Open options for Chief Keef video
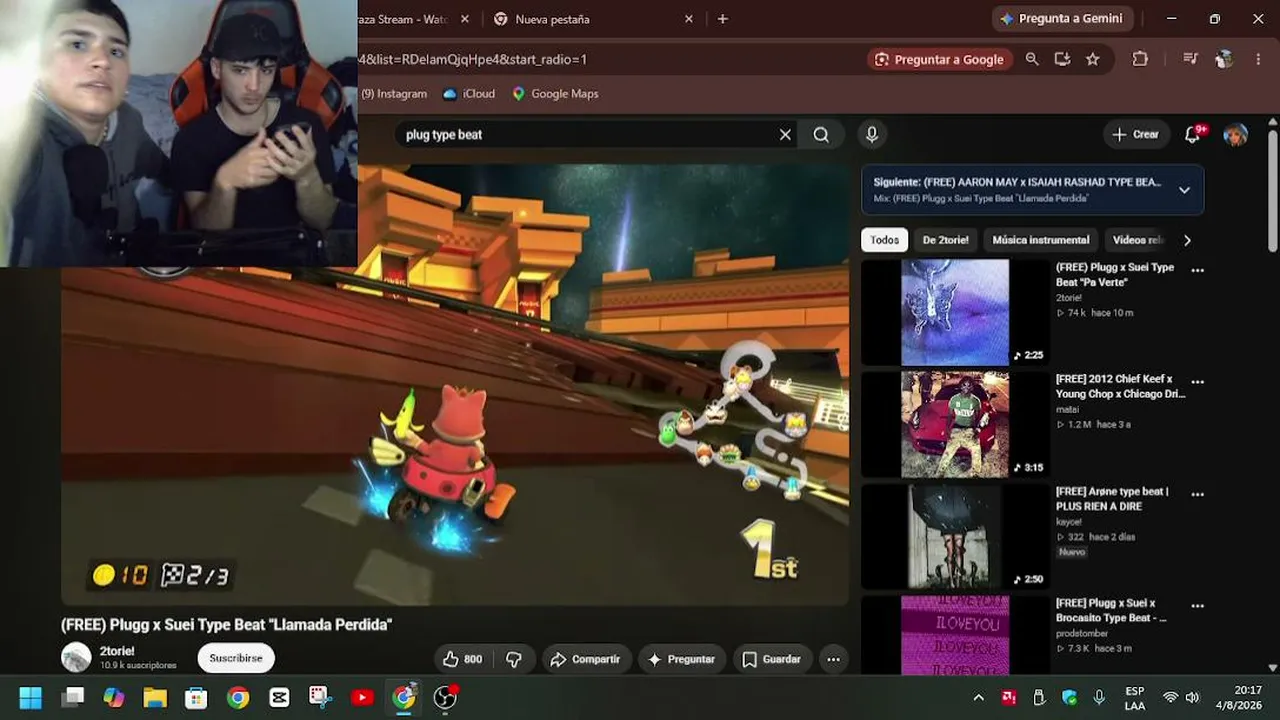The height and width of the screenshot is (720, 1280). [1197, 382]
